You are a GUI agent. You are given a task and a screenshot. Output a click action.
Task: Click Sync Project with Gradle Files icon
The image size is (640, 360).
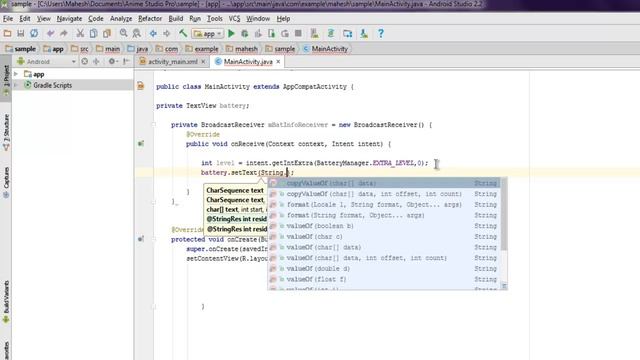(331, 33)
